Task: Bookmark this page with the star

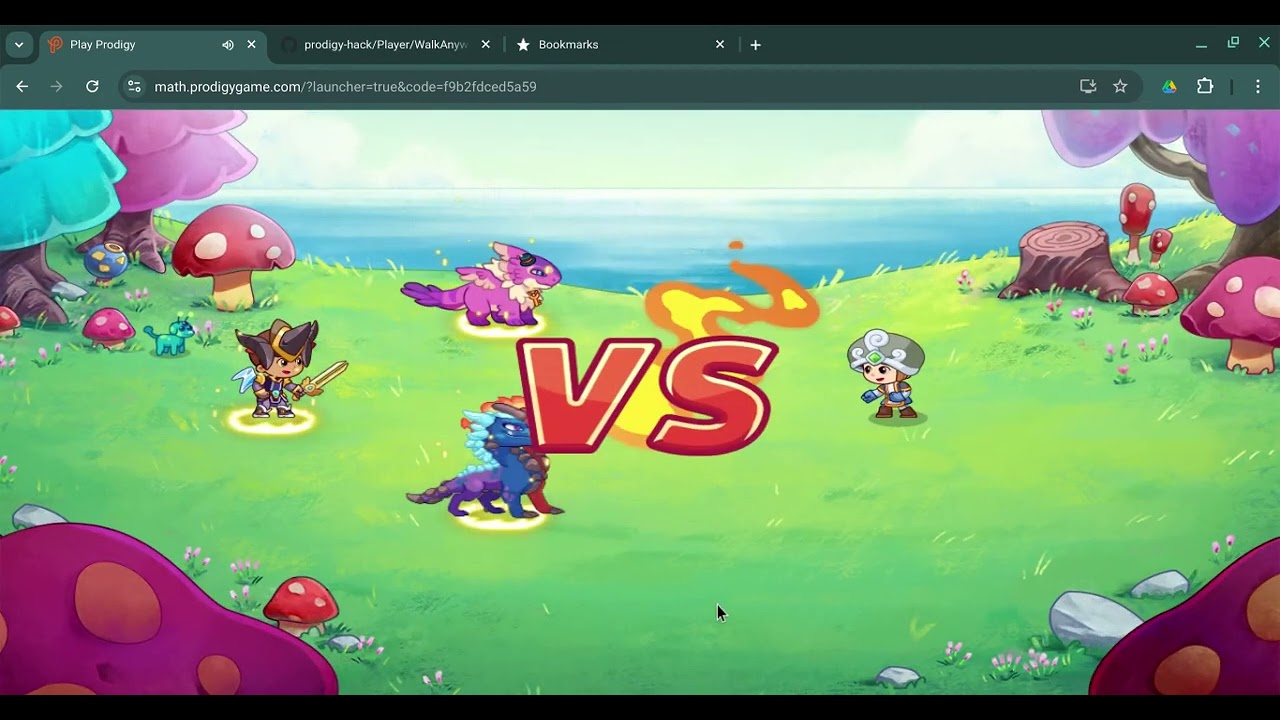Action: 1120,87
